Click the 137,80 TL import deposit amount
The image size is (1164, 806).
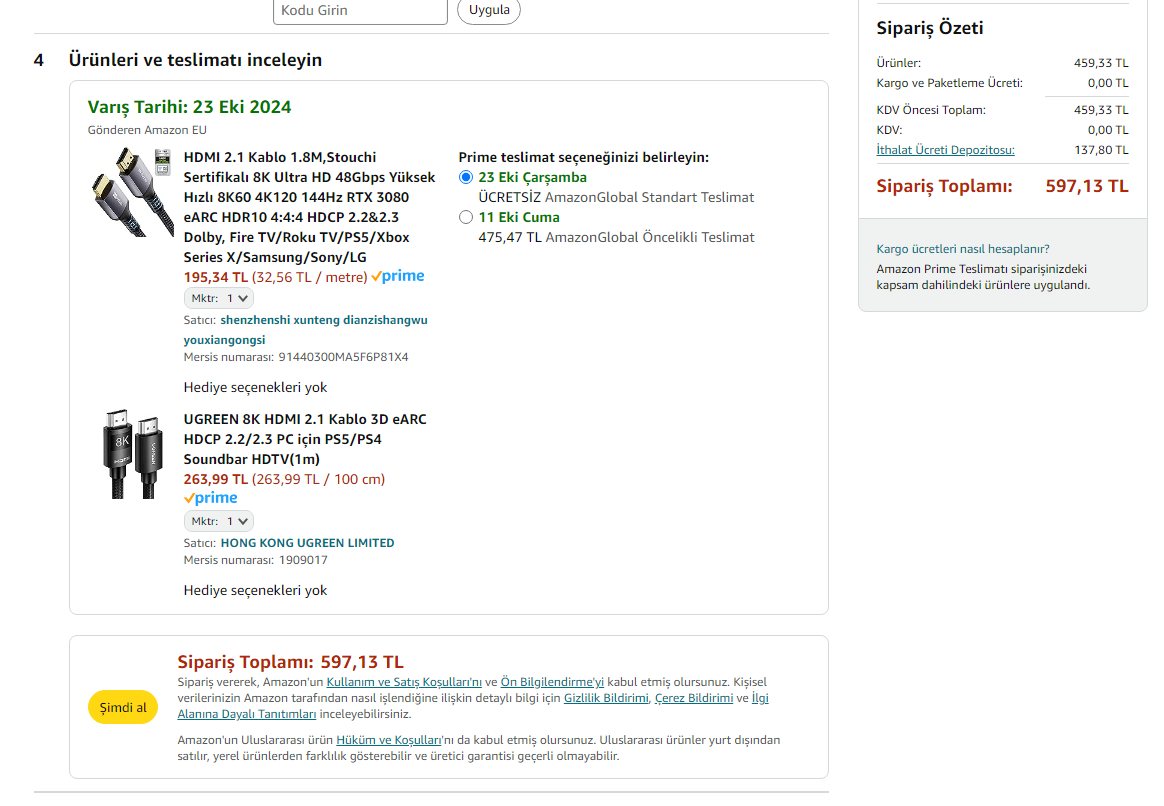click(x=1101, y=150)
